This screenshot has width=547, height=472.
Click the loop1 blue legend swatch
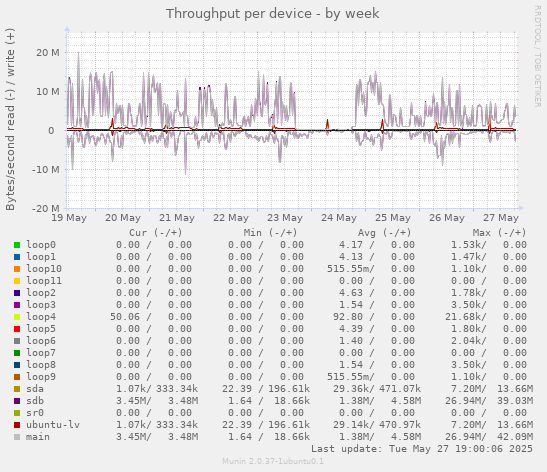[x=17, y=257]
